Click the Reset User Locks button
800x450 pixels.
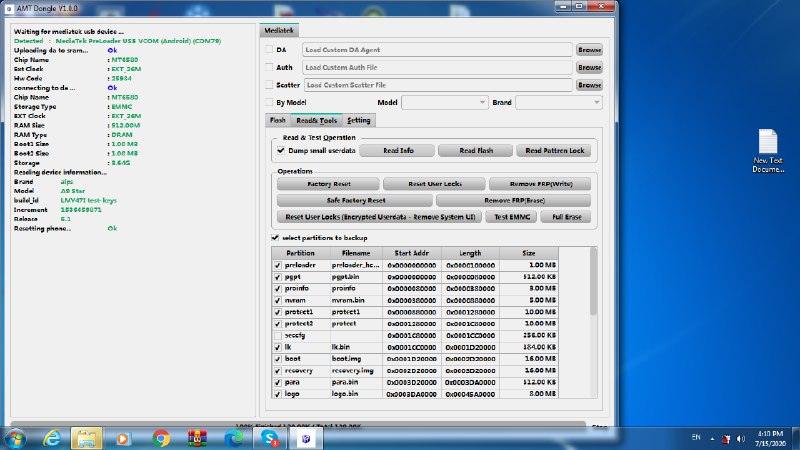click(435, 184)
